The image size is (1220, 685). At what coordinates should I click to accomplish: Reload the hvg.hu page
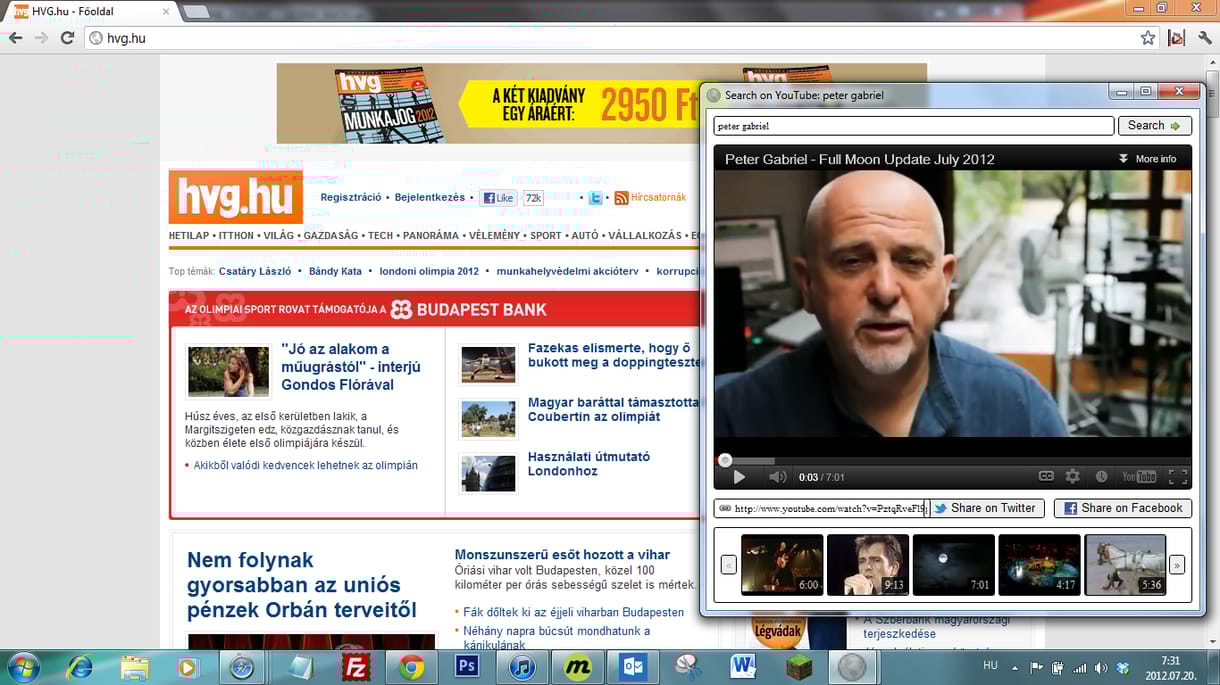(x=67, y=38)
